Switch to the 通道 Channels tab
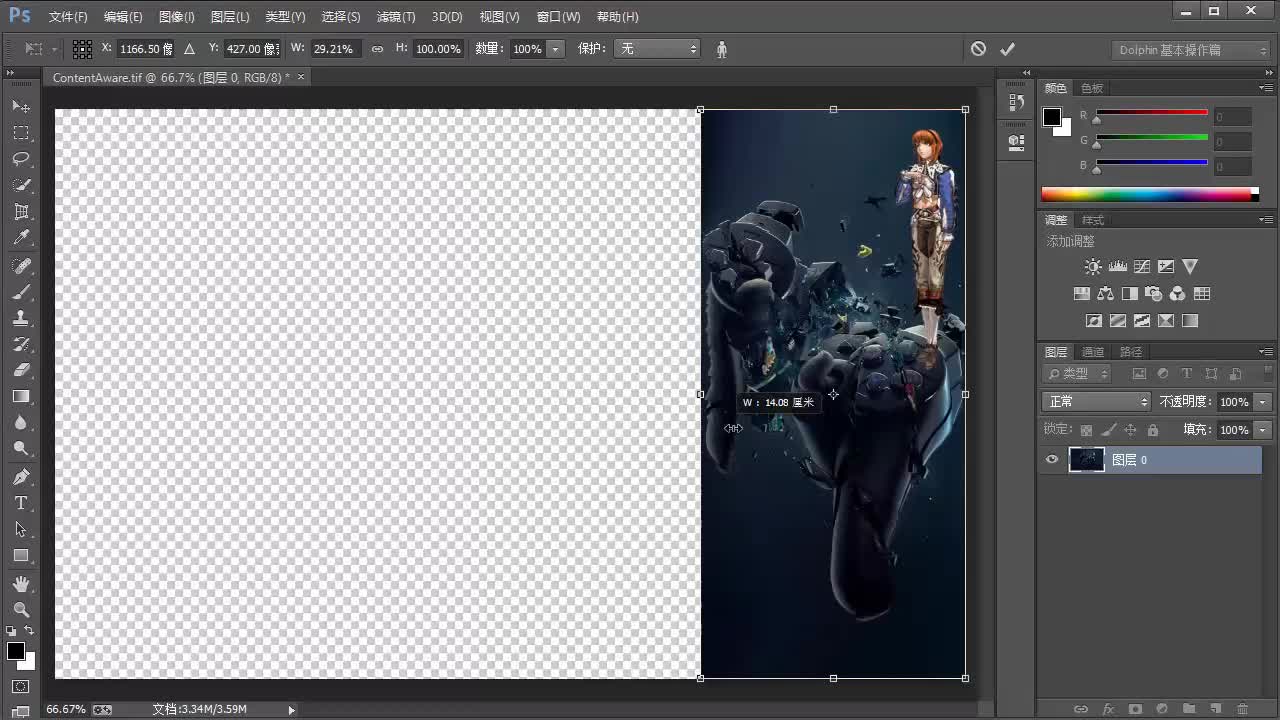 pos(1092,351)
